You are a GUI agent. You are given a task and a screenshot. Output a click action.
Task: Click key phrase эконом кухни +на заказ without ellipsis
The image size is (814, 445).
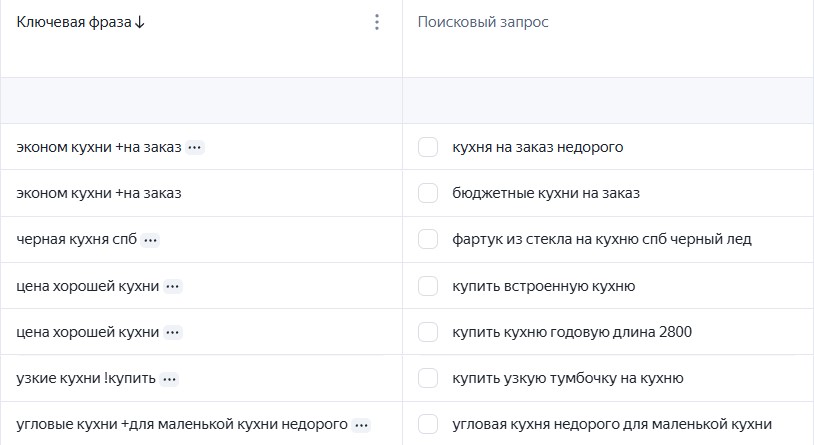(x=99, y=193)
